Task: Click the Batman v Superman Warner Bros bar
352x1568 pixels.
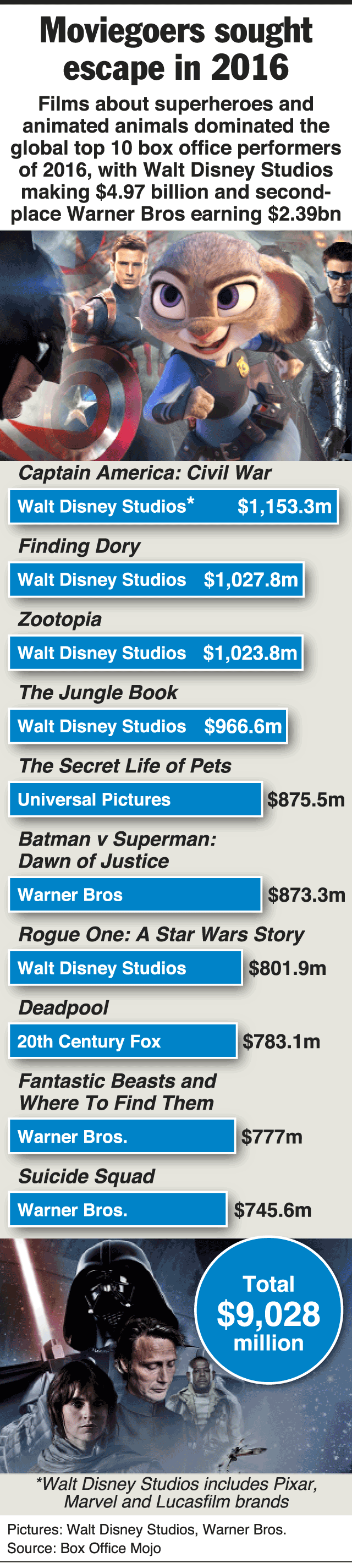Action: click(135, 894)
